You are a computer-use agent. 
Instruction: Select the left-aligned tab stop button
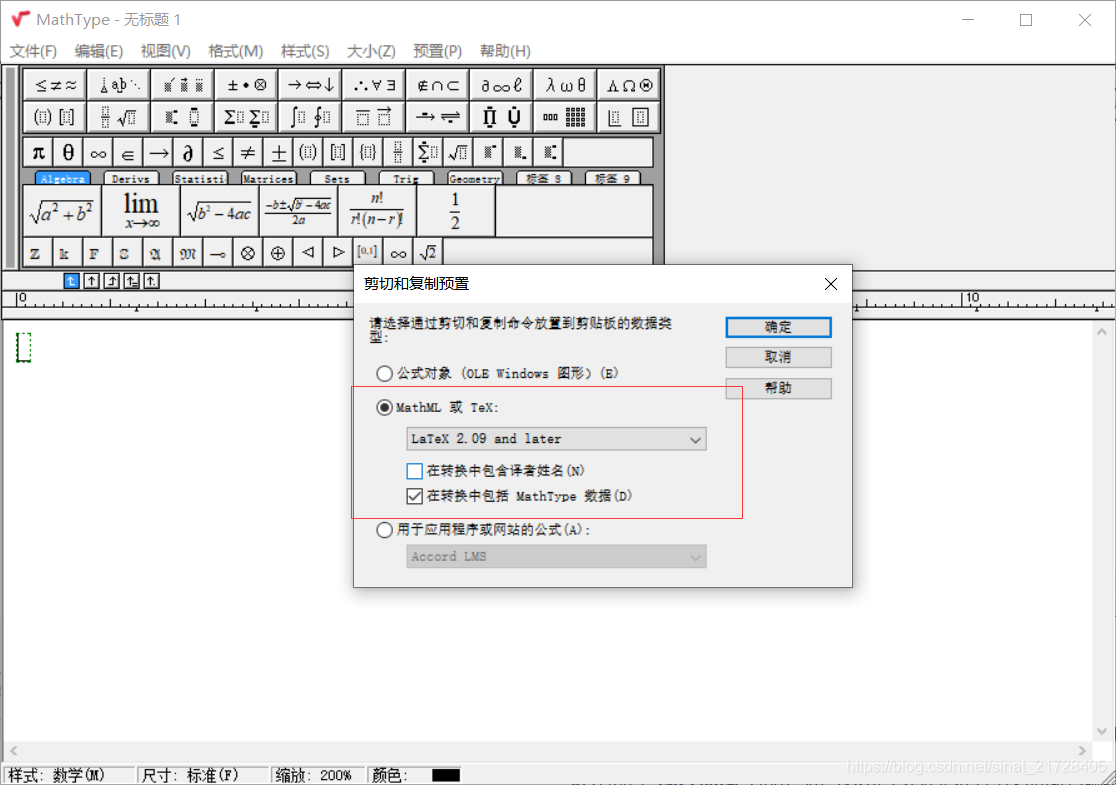point(71,281)
